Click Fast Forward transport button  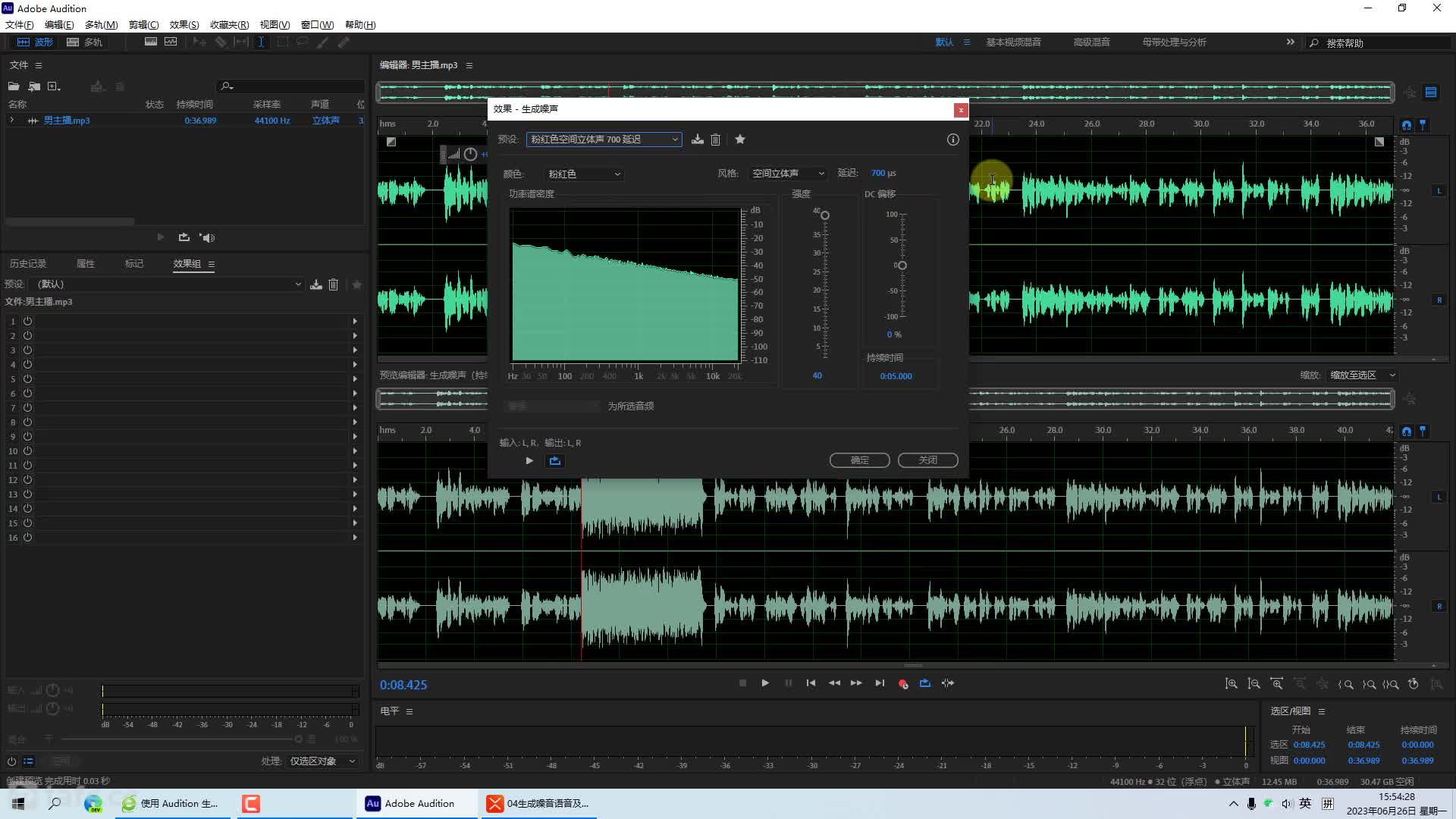856,683
